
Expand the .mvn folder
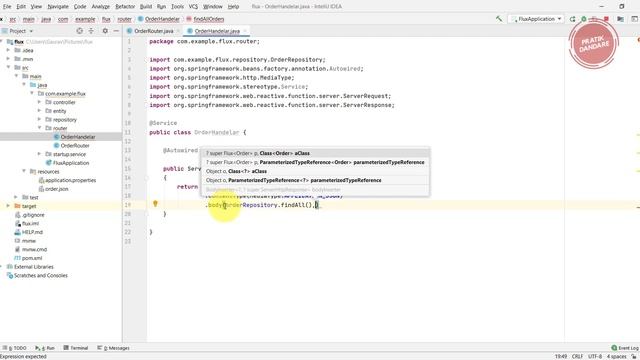(x=8, y=59)
